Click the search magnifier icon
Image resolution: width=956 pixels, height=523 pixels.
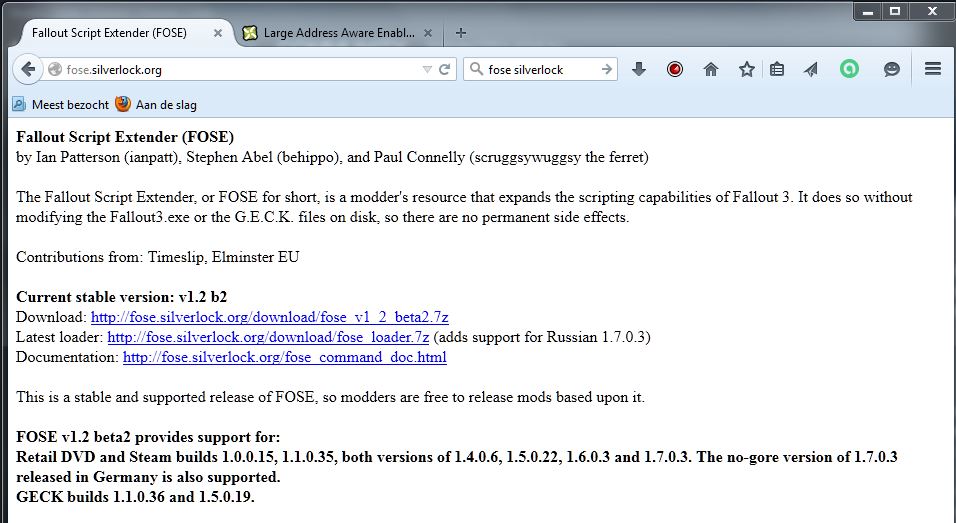tap(476, 69)
